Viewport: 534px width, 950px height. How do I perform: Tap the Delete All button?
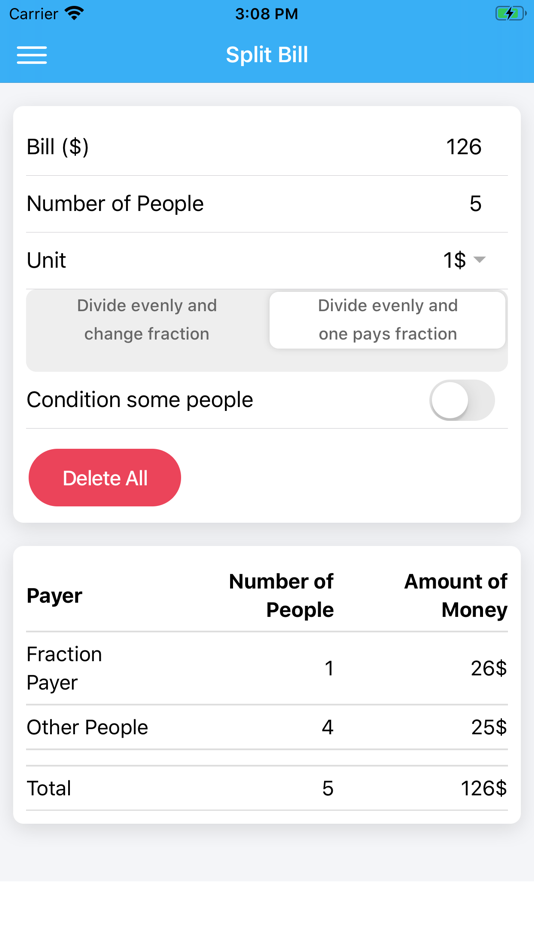point(105,477)
